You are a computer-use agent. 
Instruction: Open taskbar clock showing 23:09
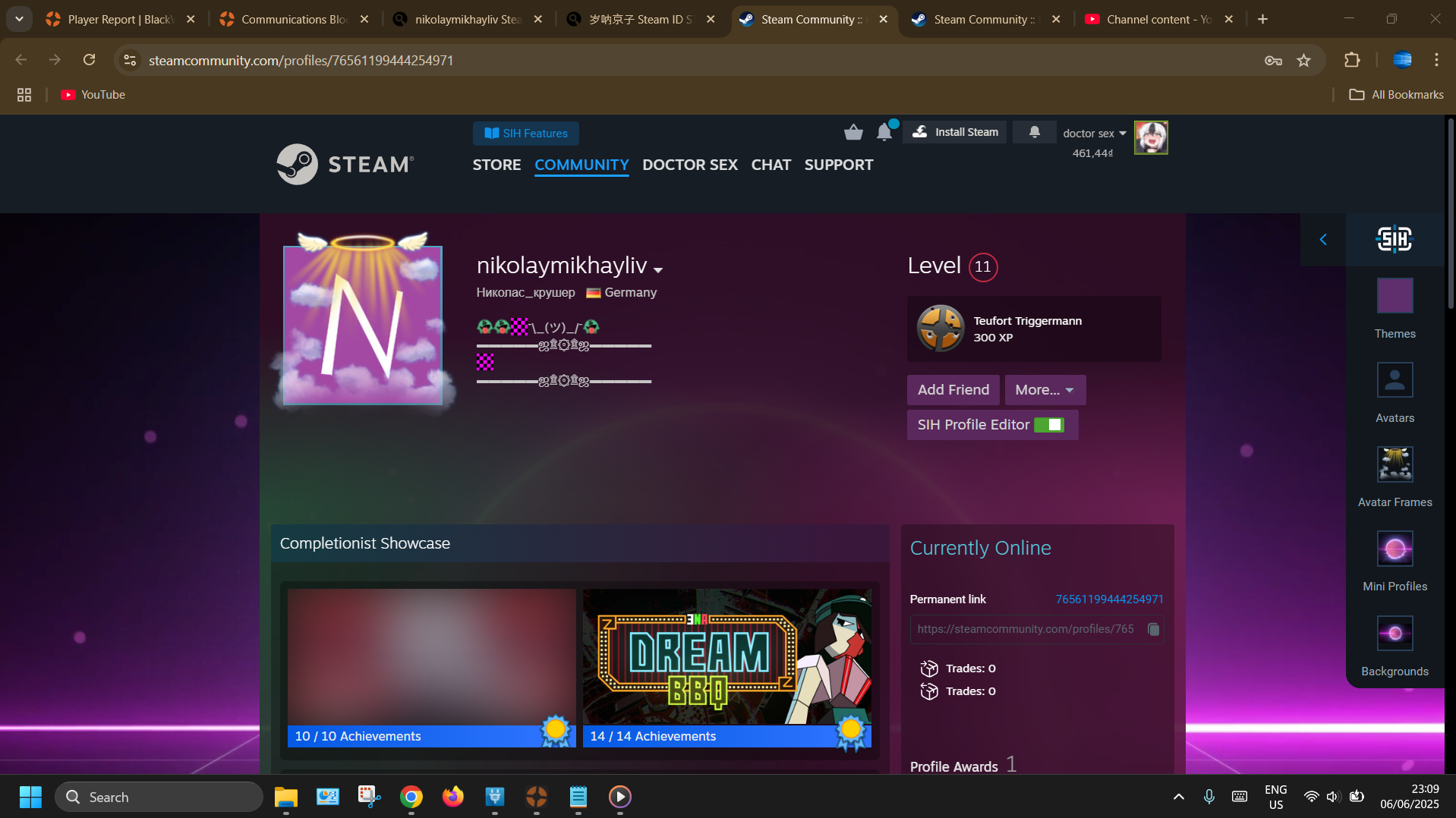tap(1409, 797)
